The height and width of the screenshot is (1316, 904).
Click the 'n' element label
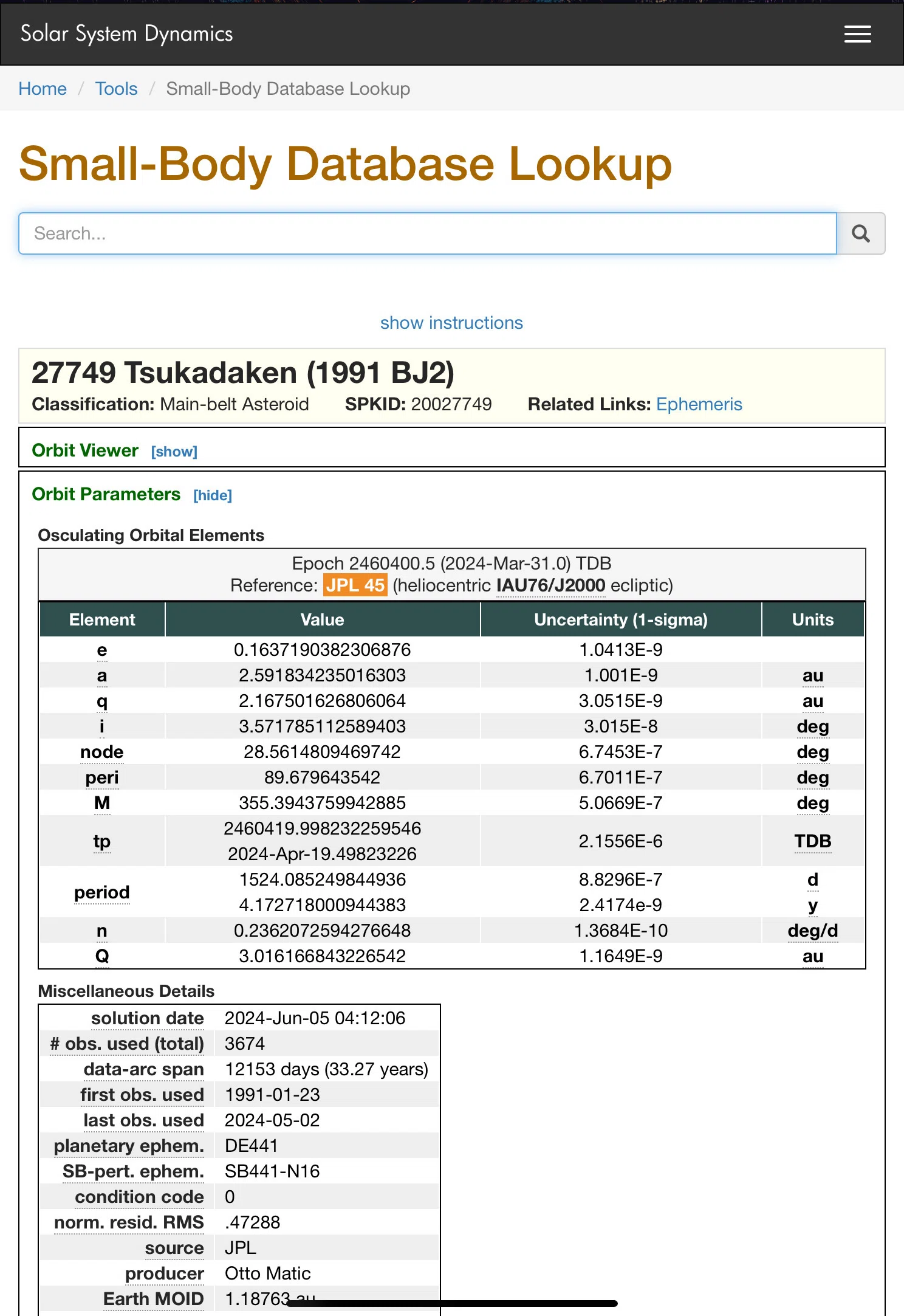(x=102, y=931)
